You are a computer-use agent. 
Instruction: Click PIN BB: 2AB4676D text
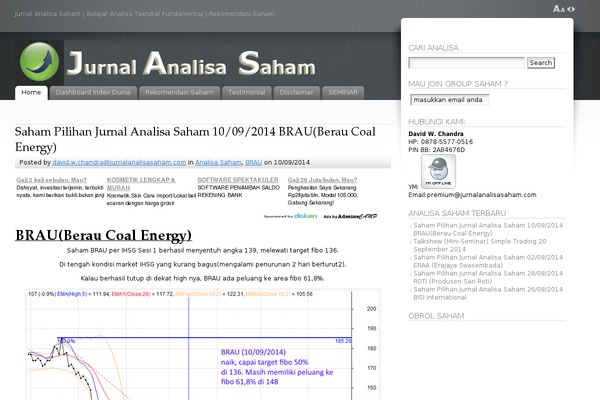[x=437, y=150]
